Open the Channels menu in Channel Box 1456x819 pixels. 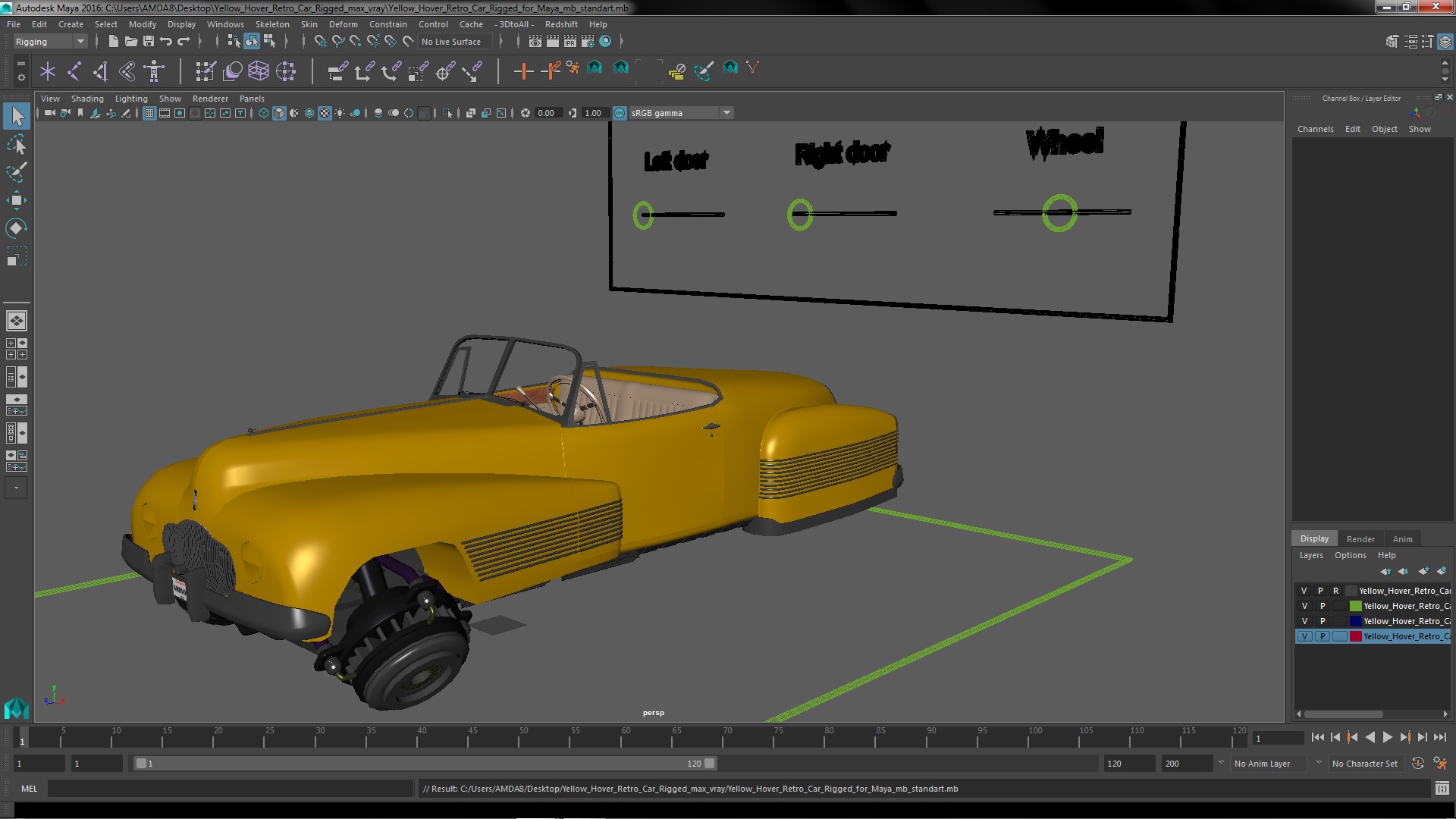(1315, 129)
